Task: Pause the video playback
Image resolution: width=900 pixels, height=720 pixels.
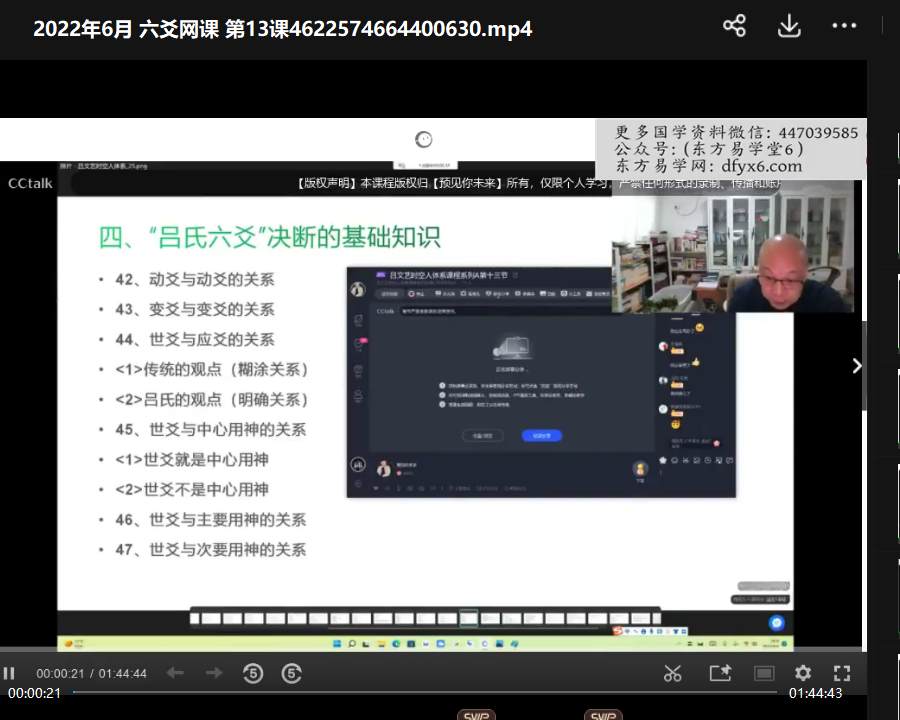Action: [9, 673]
